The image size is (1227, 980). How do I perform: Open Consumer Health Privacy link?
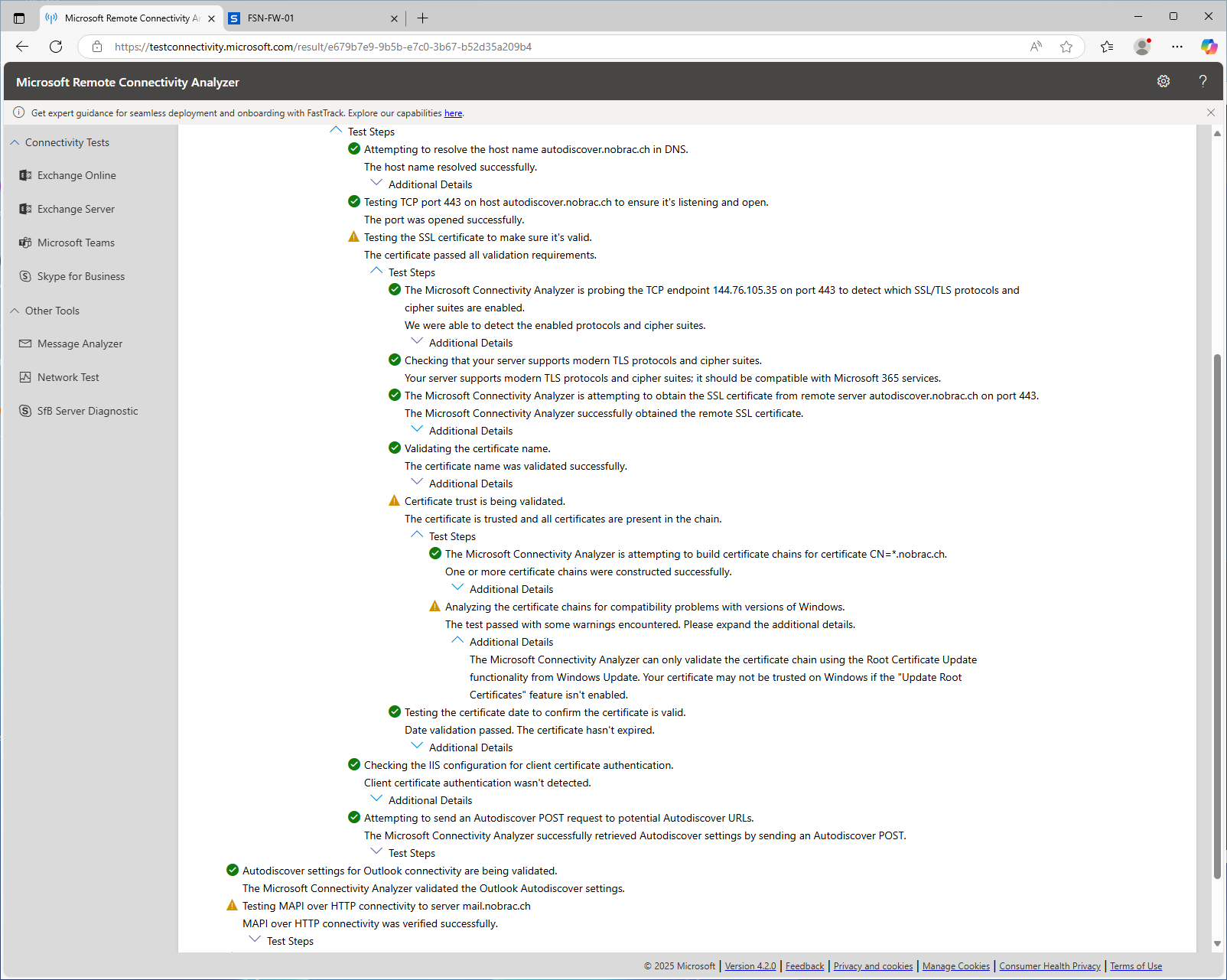1050,966
